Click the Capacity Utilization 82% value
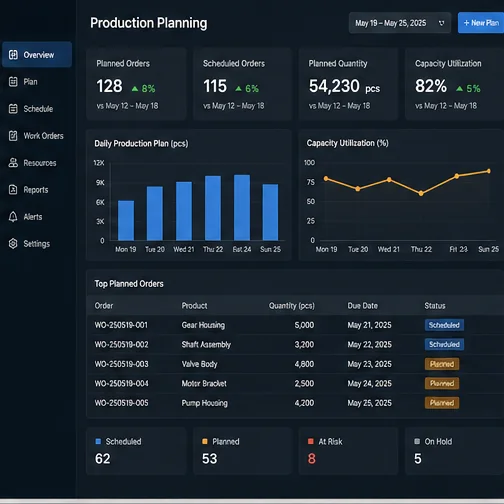The image size is (504, 504). pyautogui.click(x=431, y=86)
